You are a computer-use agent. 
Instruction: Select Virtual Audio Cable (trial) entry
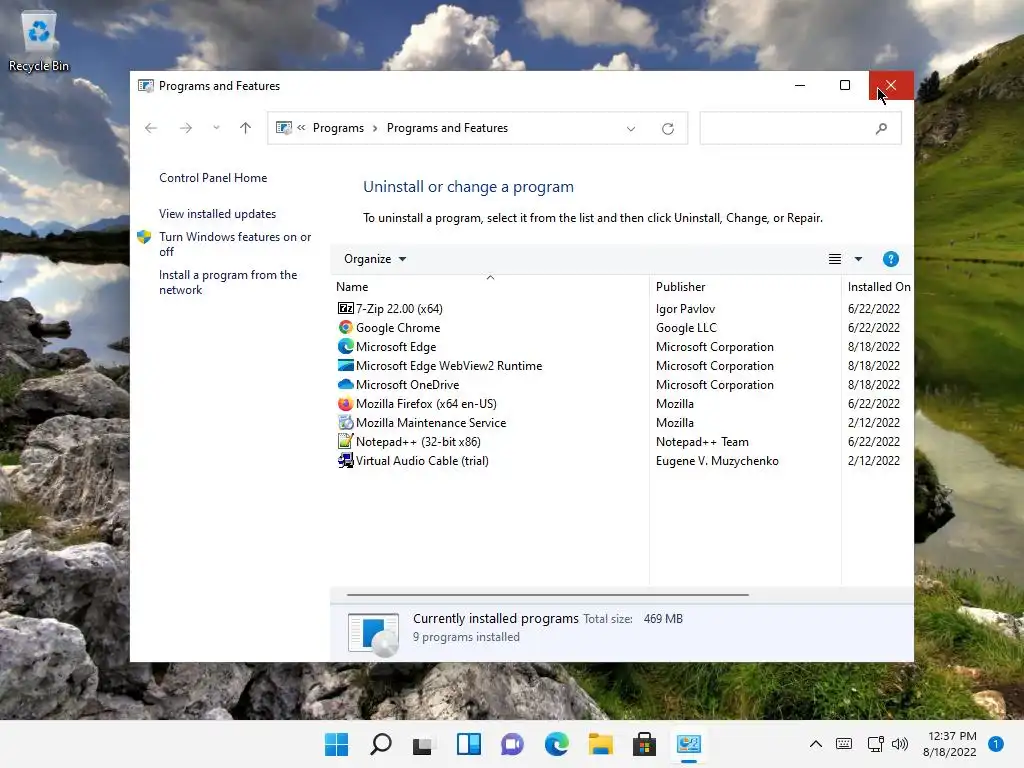click(422, 460)
